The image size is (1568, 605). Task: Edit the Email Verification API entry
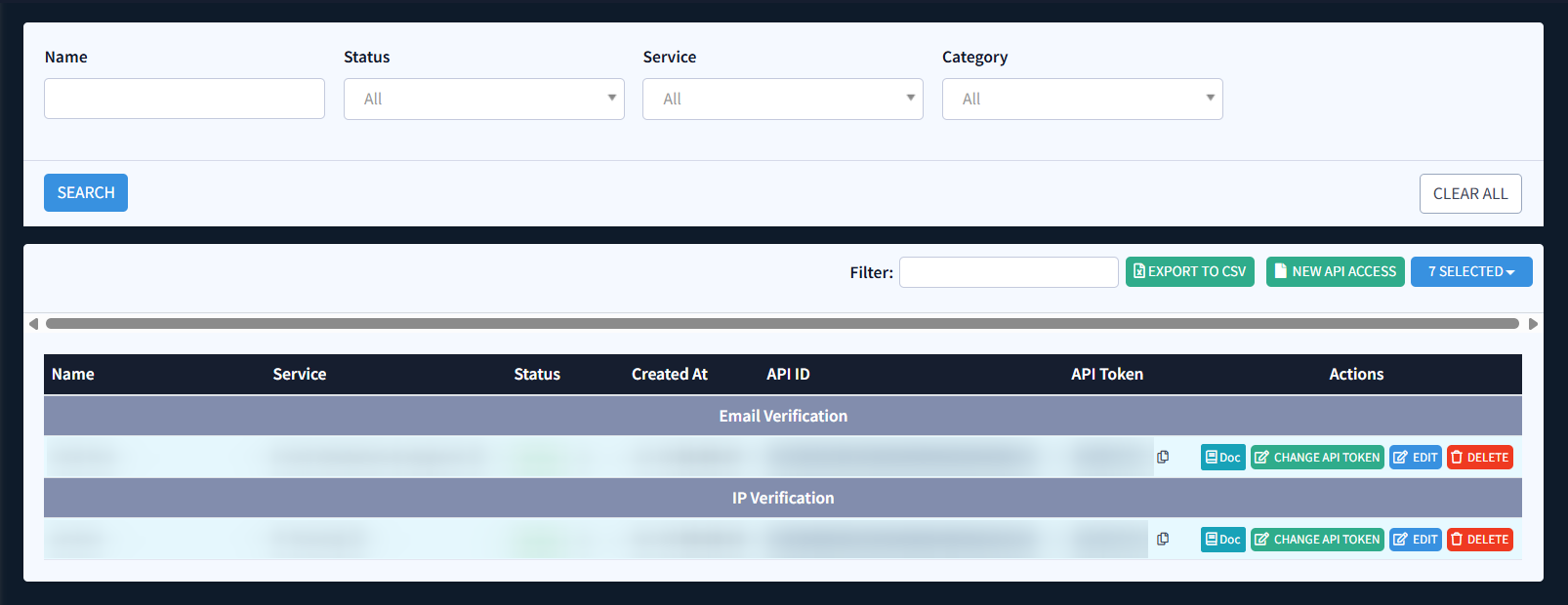pos(1415,457)
